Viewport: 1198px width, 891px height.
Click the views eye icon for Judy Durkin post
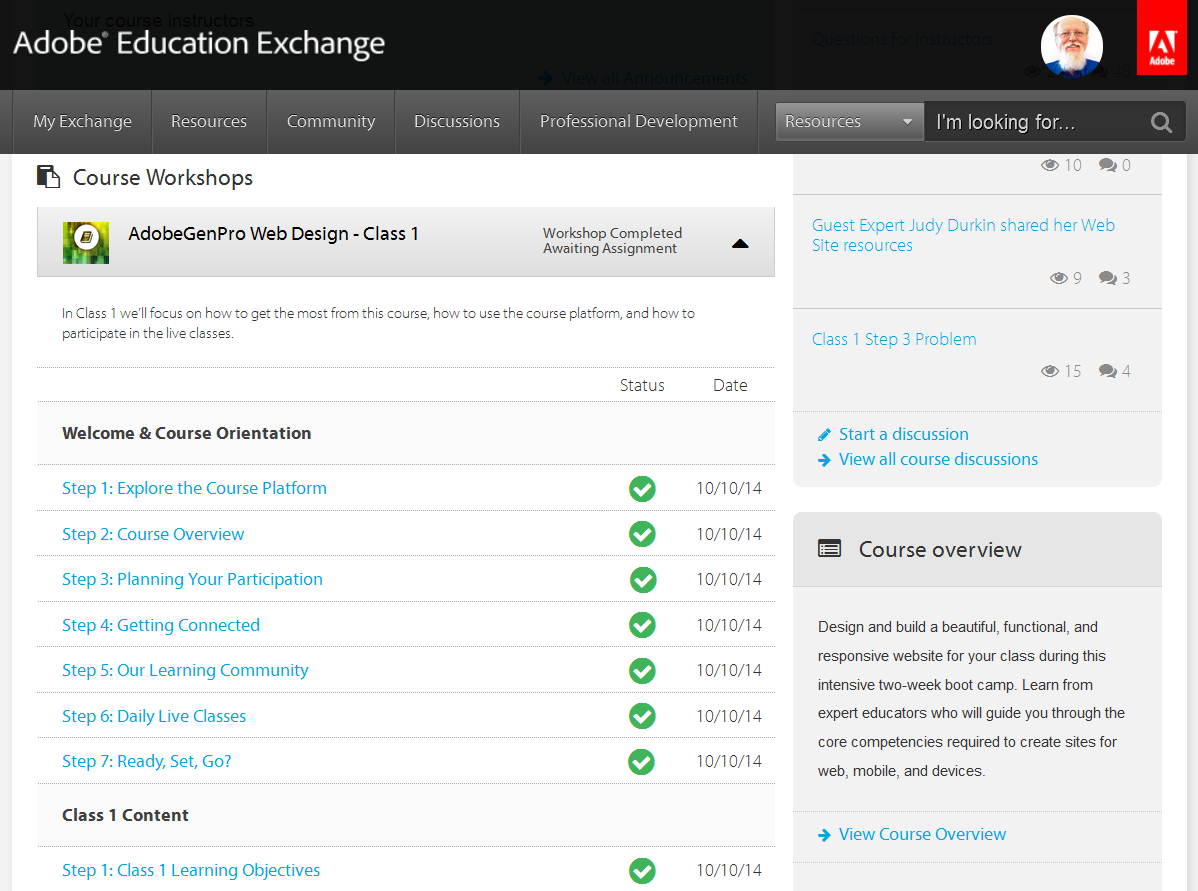click(x=1059, y=278)
